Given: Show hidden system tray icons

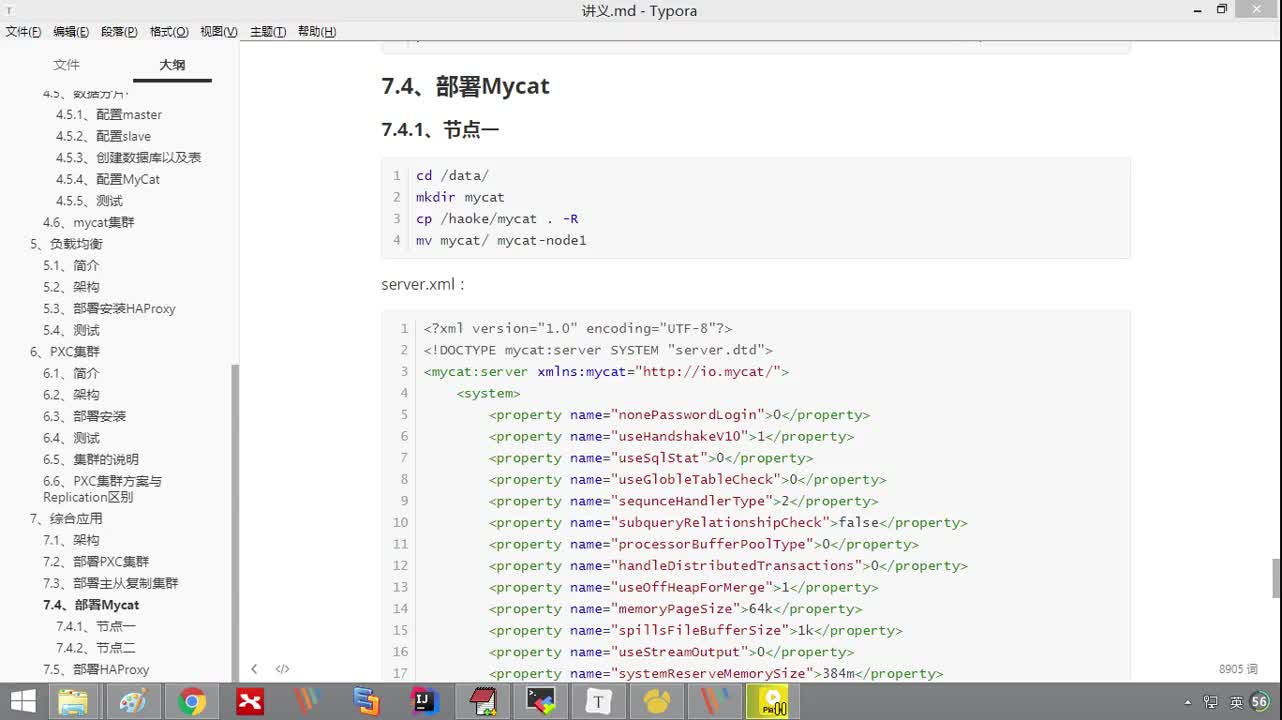Looking at the screenshot, I should [x=1188, y=703].
